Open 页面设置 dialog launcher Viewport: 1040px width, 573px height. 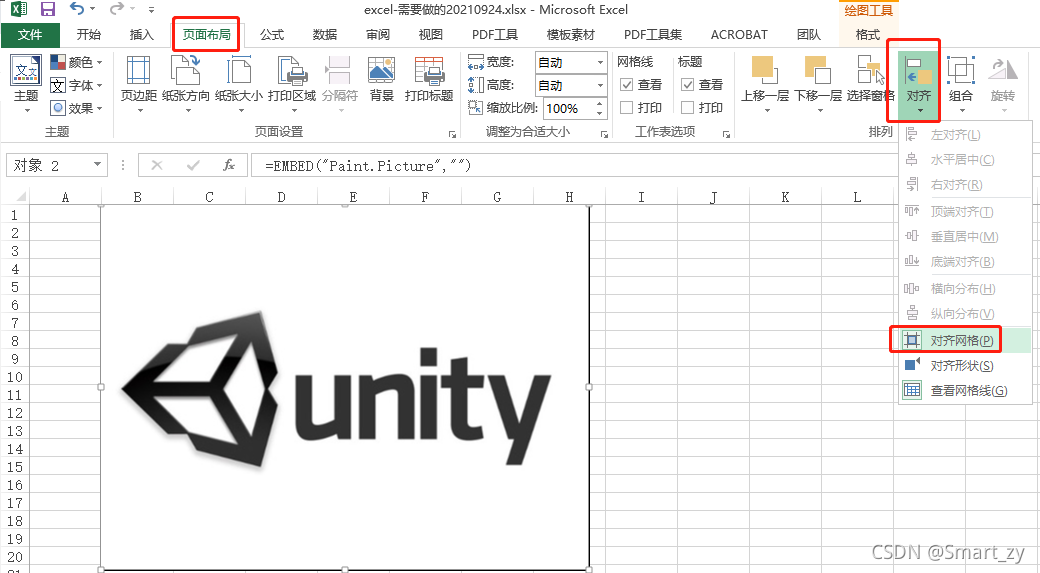452,134
